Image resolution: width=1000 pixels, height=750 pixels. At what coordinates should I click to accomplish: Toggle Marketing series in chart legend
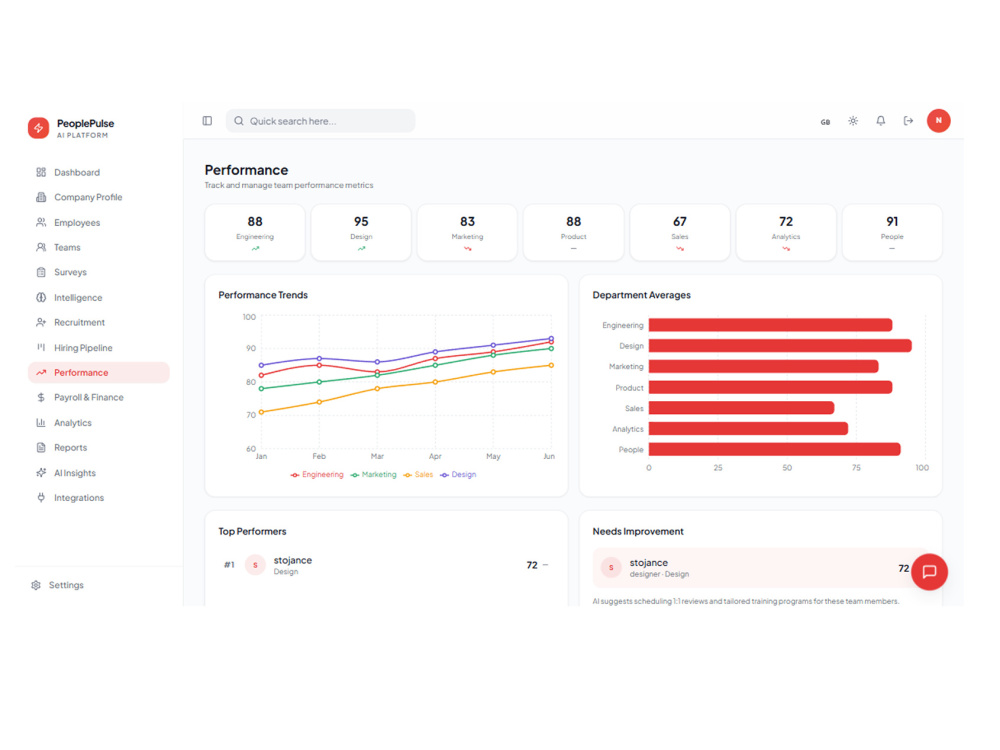click(374, 474)
